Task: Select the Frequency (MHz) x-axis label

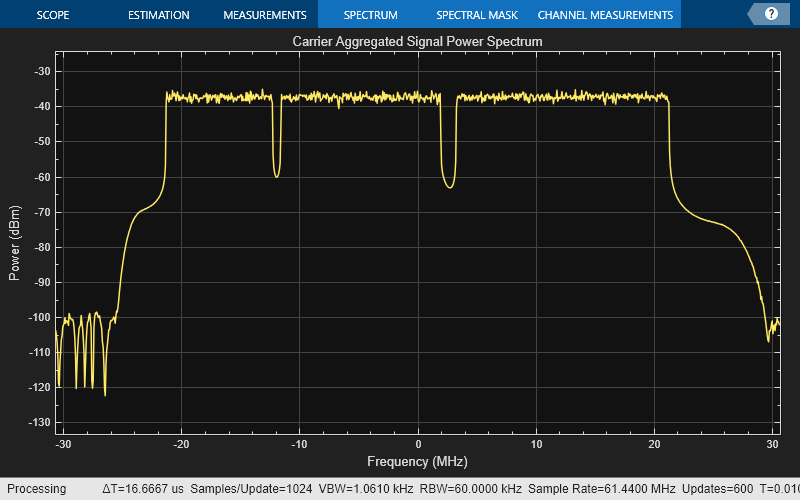Action: point(417,462)
